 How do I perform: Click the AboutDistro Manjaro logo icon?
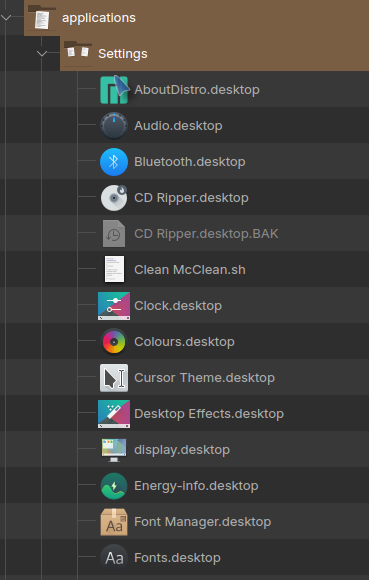click(114, 90)
